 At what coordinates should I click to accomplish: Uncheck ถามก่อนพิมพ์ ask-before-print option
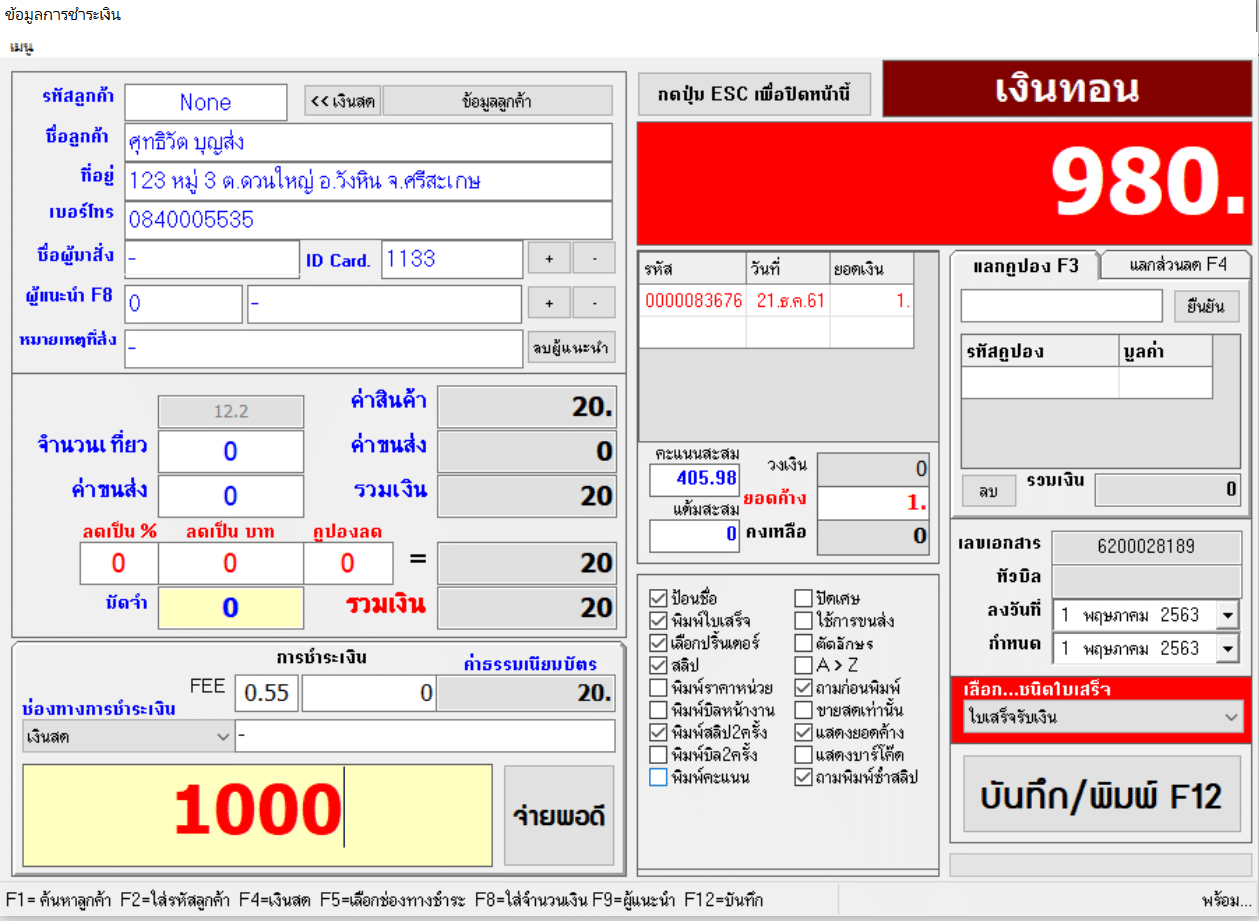(805, 687)
